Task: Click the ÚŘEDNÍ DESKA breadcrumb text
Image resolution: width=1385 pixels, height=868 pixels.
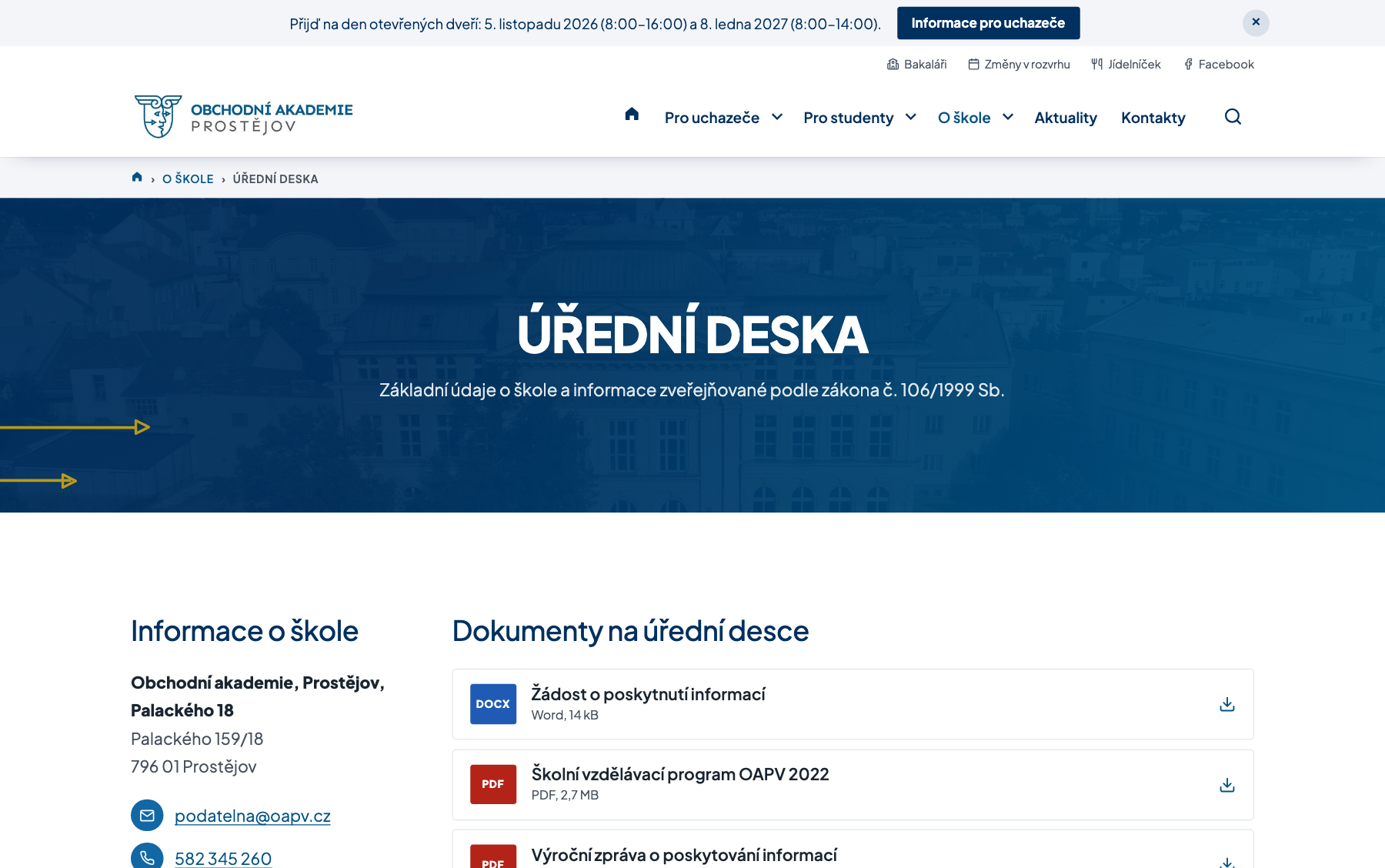Action: coord(275,179)
